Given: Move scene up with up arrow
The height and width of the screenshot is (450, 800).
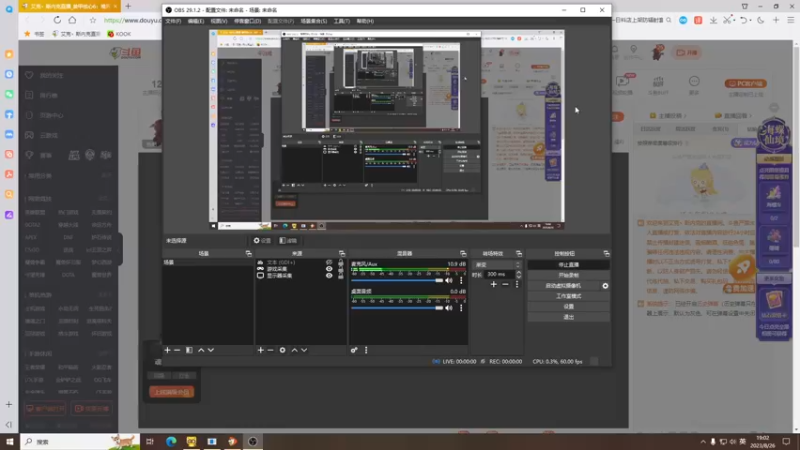Looking at the screenshot, I should 201,350.
